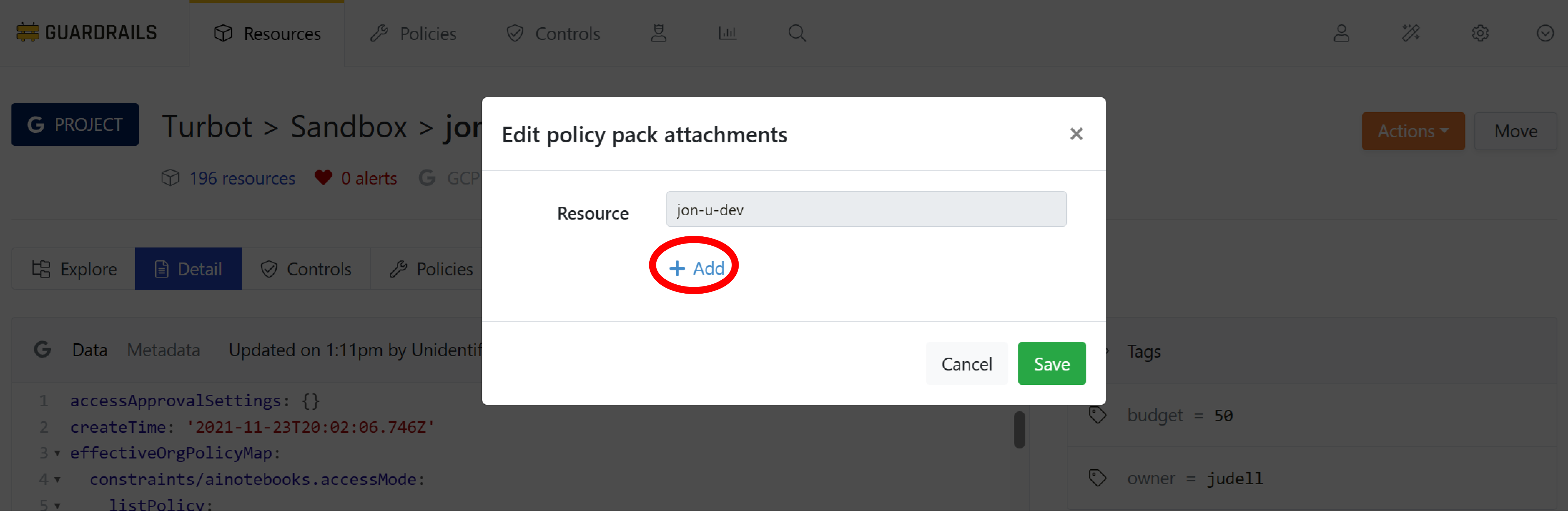Collapse the effectiveOrgPolicyMap code fold arrow
This screenshot has width=1568, height=520.
pos(57,453)
